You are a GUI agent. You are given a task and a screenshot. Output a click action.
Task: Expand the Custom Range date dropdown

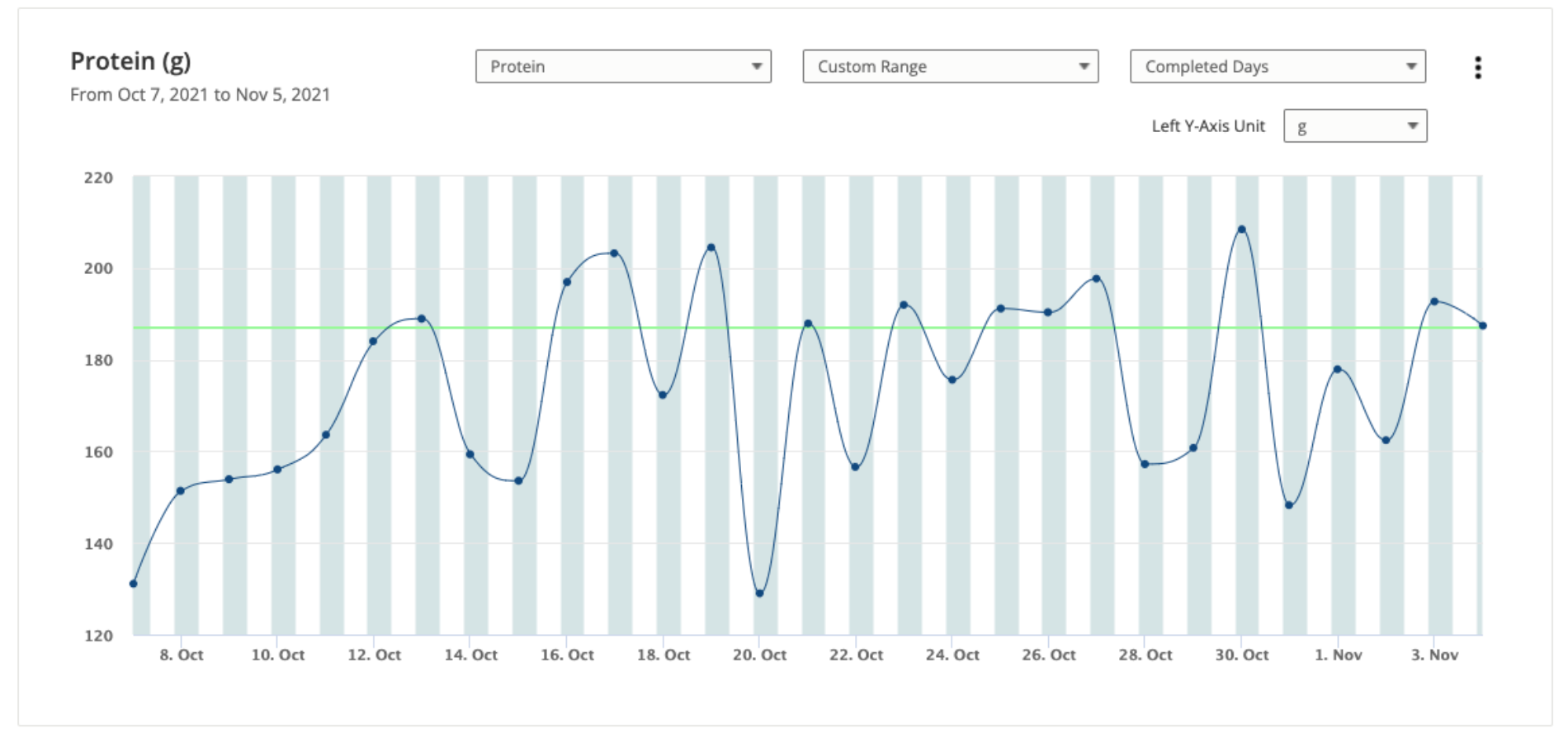coord(950,67)
